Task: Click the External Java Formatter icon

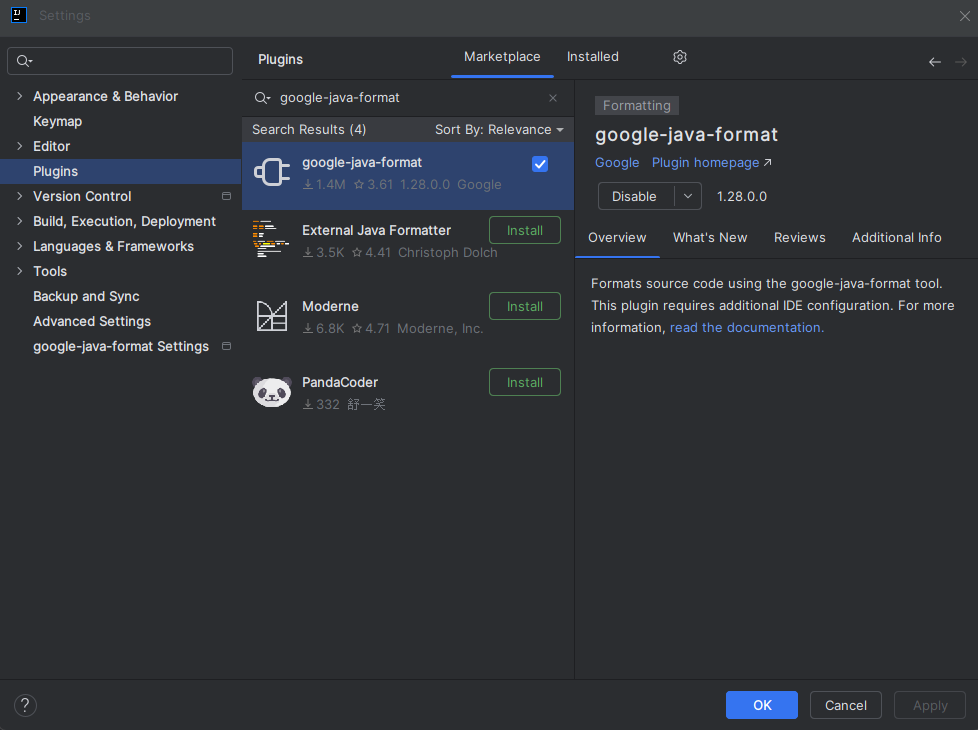Action: [271, 238]
